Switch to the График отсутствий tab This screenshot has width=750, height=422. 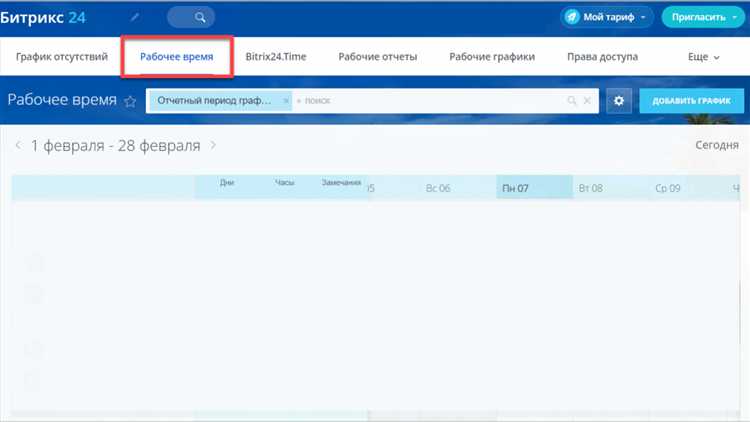62,56
